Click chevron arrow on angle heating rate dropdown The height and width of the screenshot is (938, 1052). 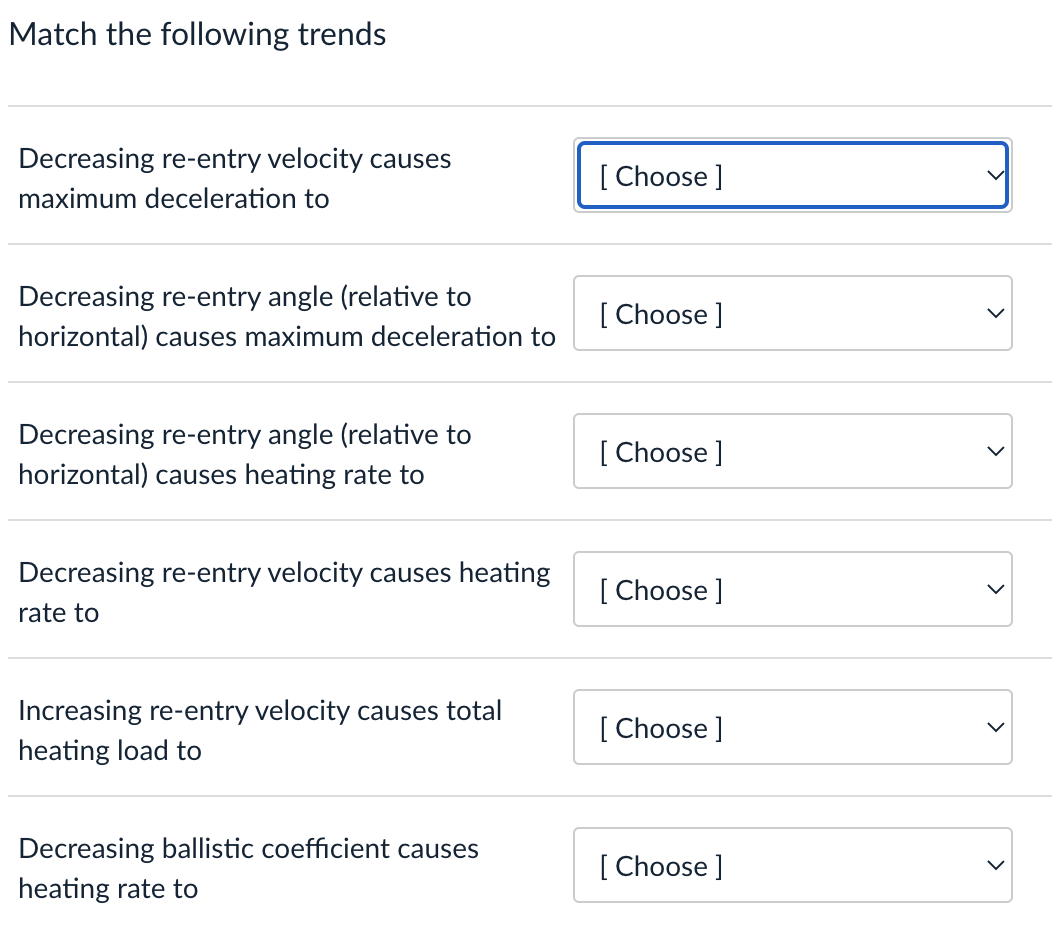point(993,452)
